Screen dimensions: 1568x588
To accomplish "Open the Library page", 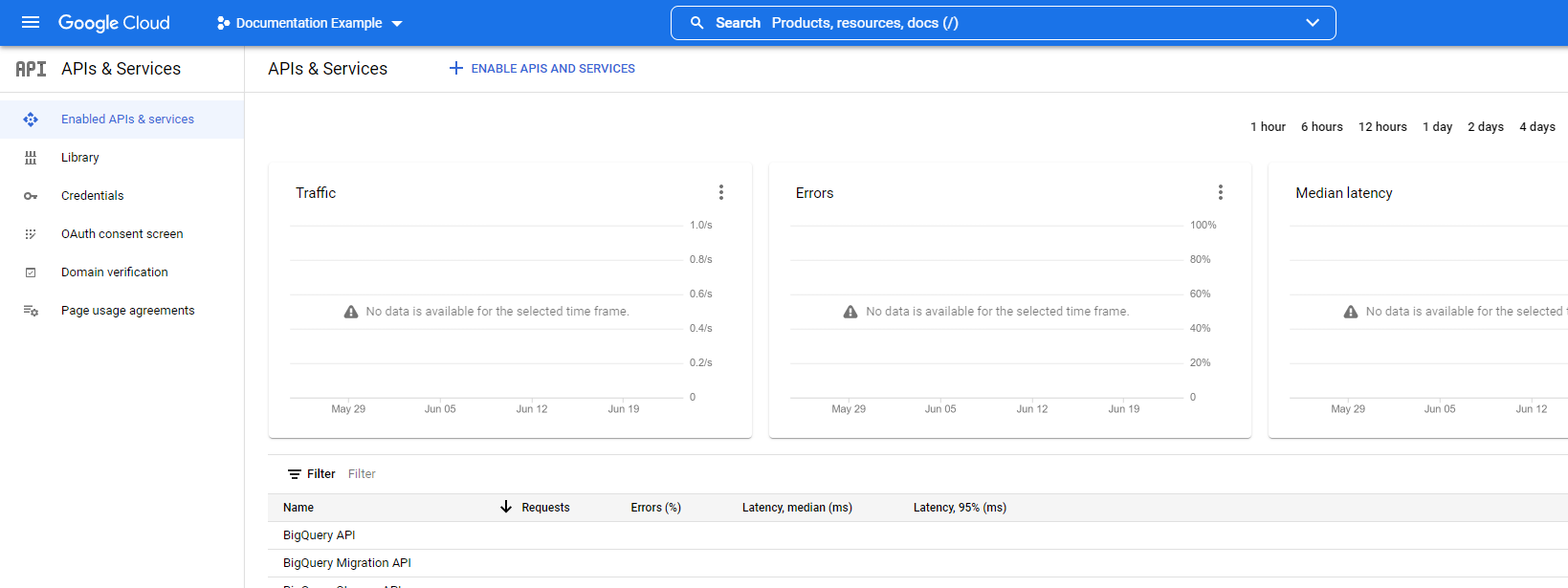I will tap(79, 158).
